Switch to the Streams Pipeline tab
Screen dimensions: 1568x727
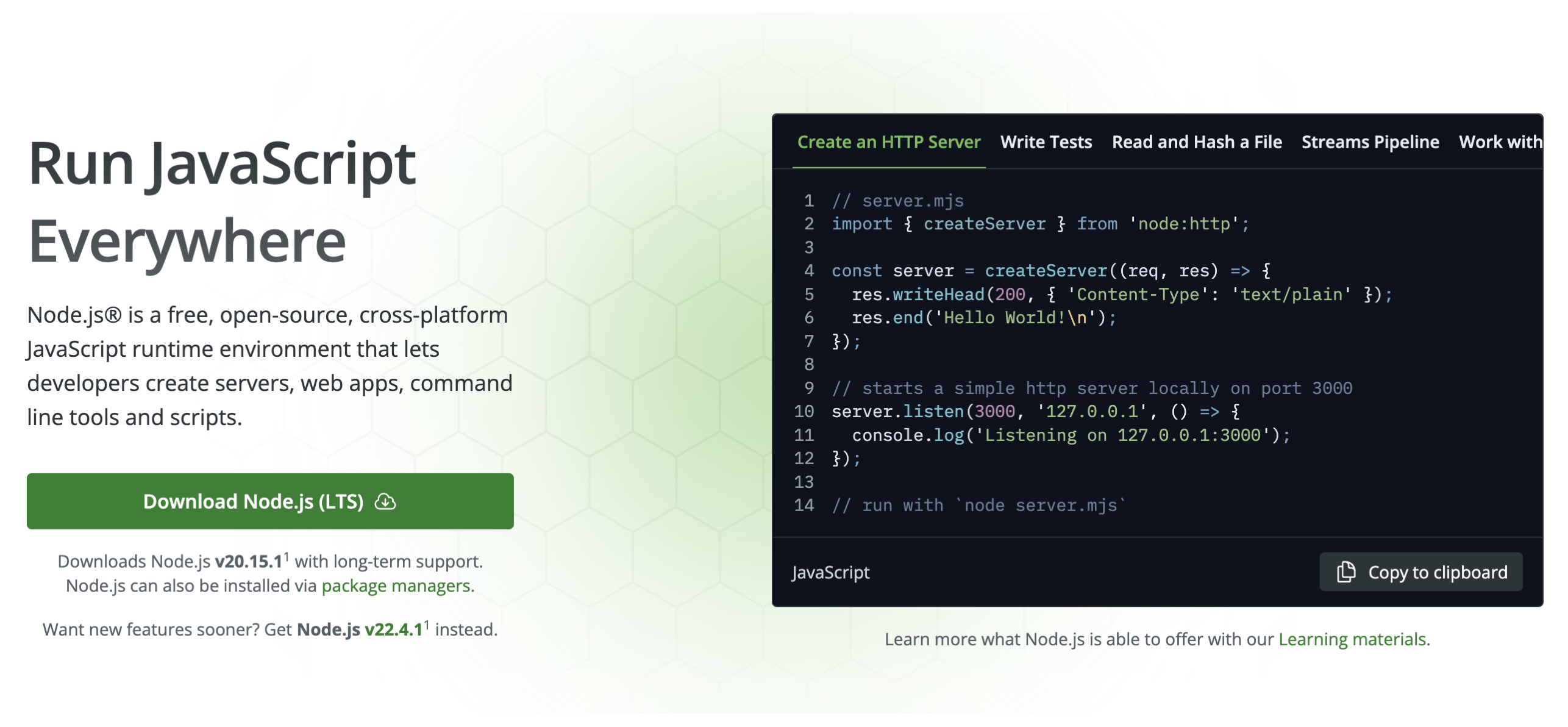click(x=1370, y=142)
